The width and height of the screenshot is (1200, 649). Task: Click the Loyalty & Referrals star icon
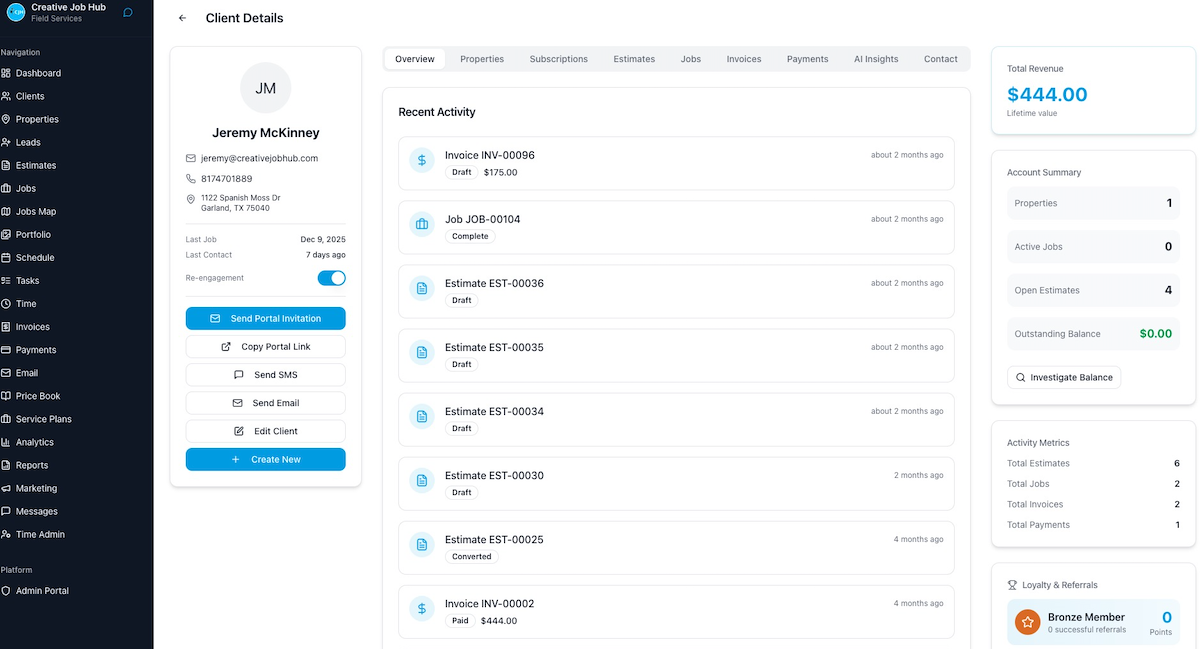1027,621
